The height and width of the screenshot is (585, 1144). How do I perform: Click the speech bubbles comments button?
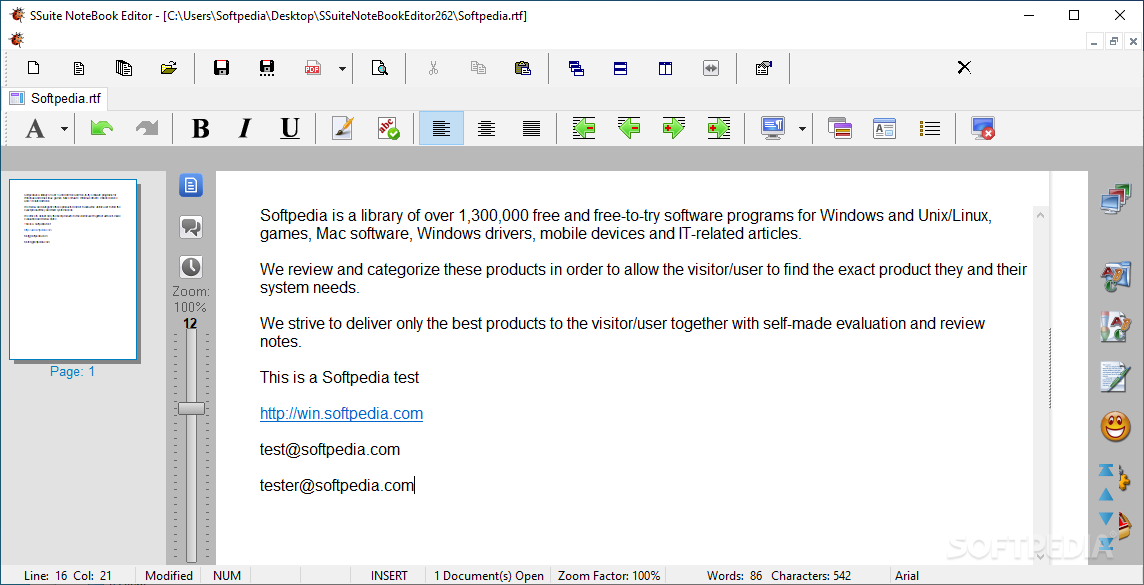coord(191,227)
